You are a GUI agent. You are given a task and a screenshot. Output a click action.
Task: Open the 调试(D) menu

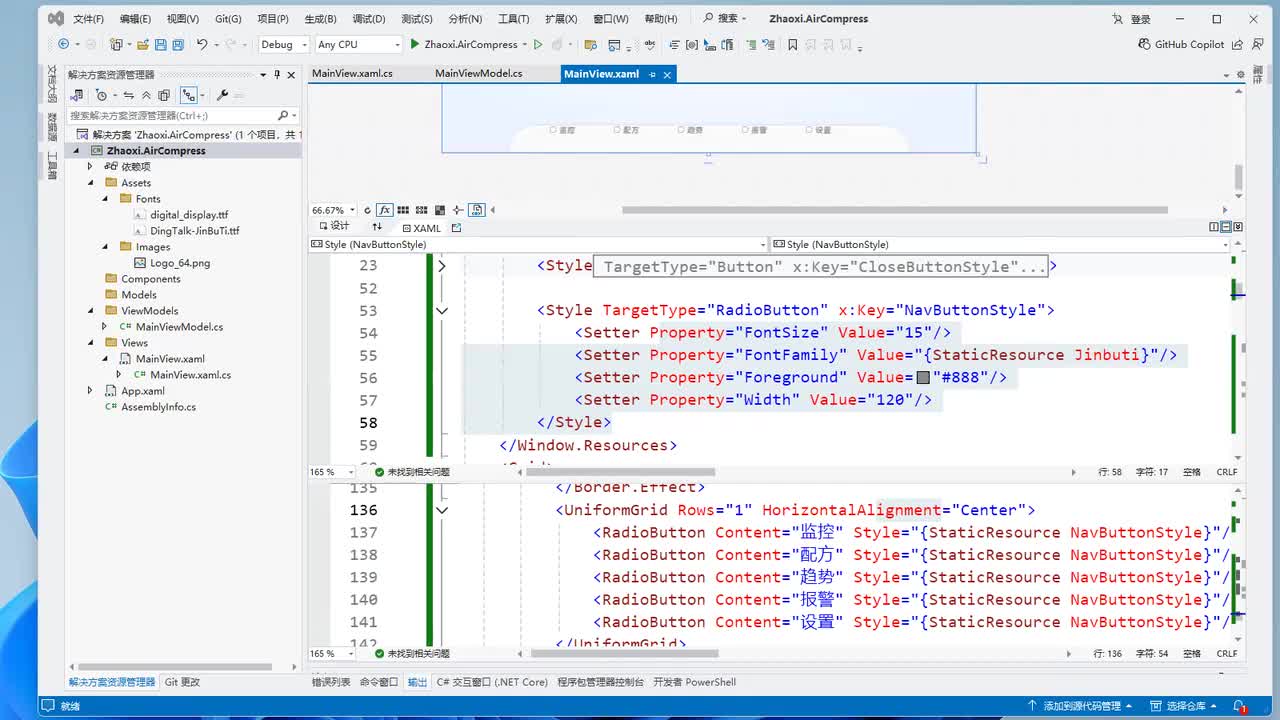tap(369, 19)
